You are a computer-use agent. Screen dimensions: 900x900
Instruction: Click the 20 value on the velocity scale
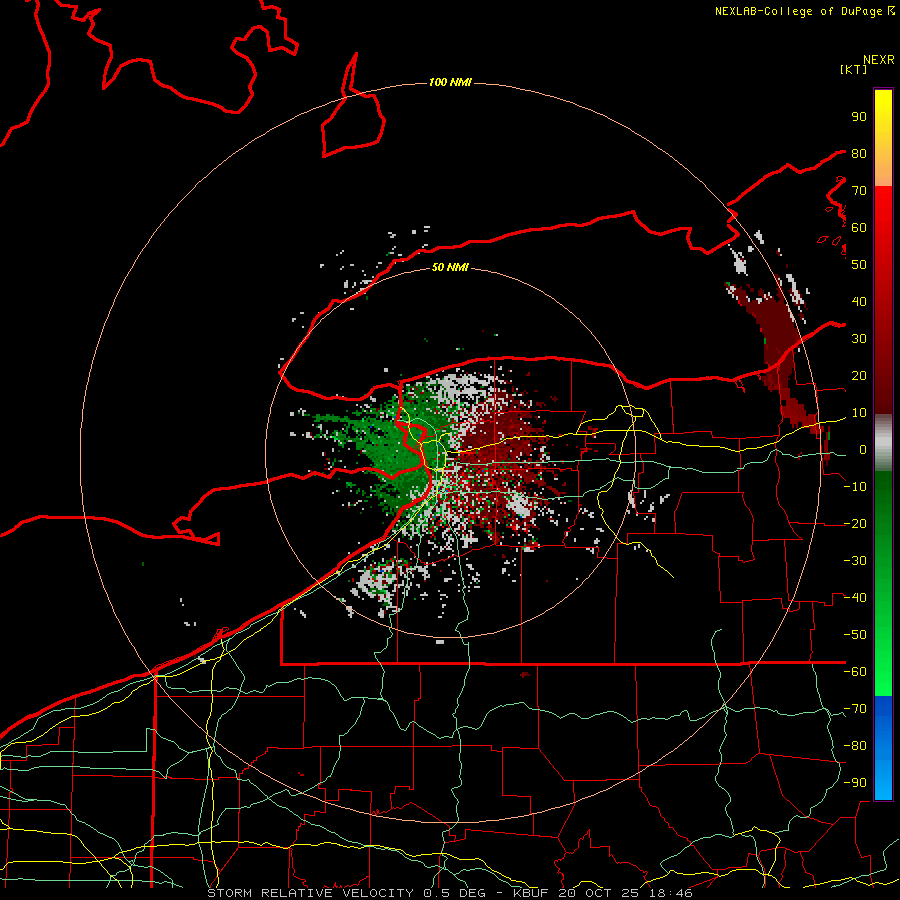click(859, 375)
